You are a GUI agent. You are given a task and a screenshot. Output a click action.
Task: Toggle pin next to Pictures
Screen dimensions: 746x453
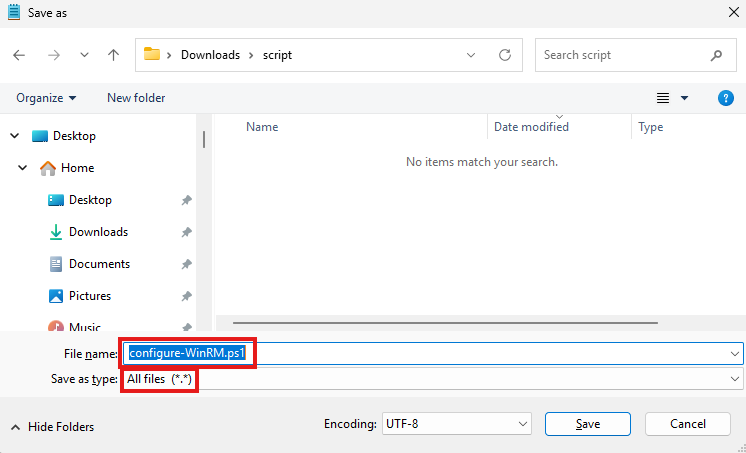tap(186, 296)
